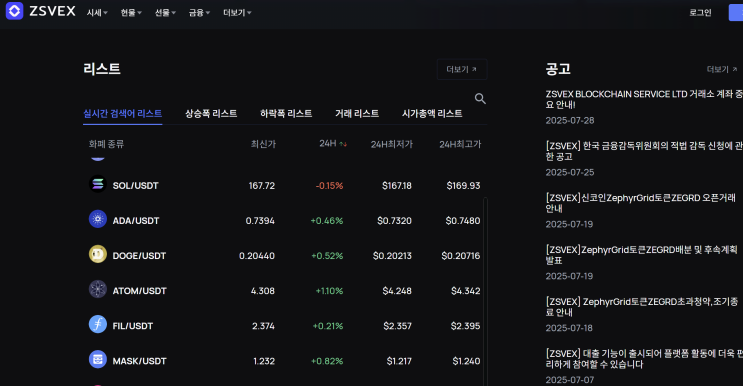Select the 실시간 검색어 리스트 tab
The height and width of the screenshot is (386, 743).
pyautogui.click(x=123, y=114)
